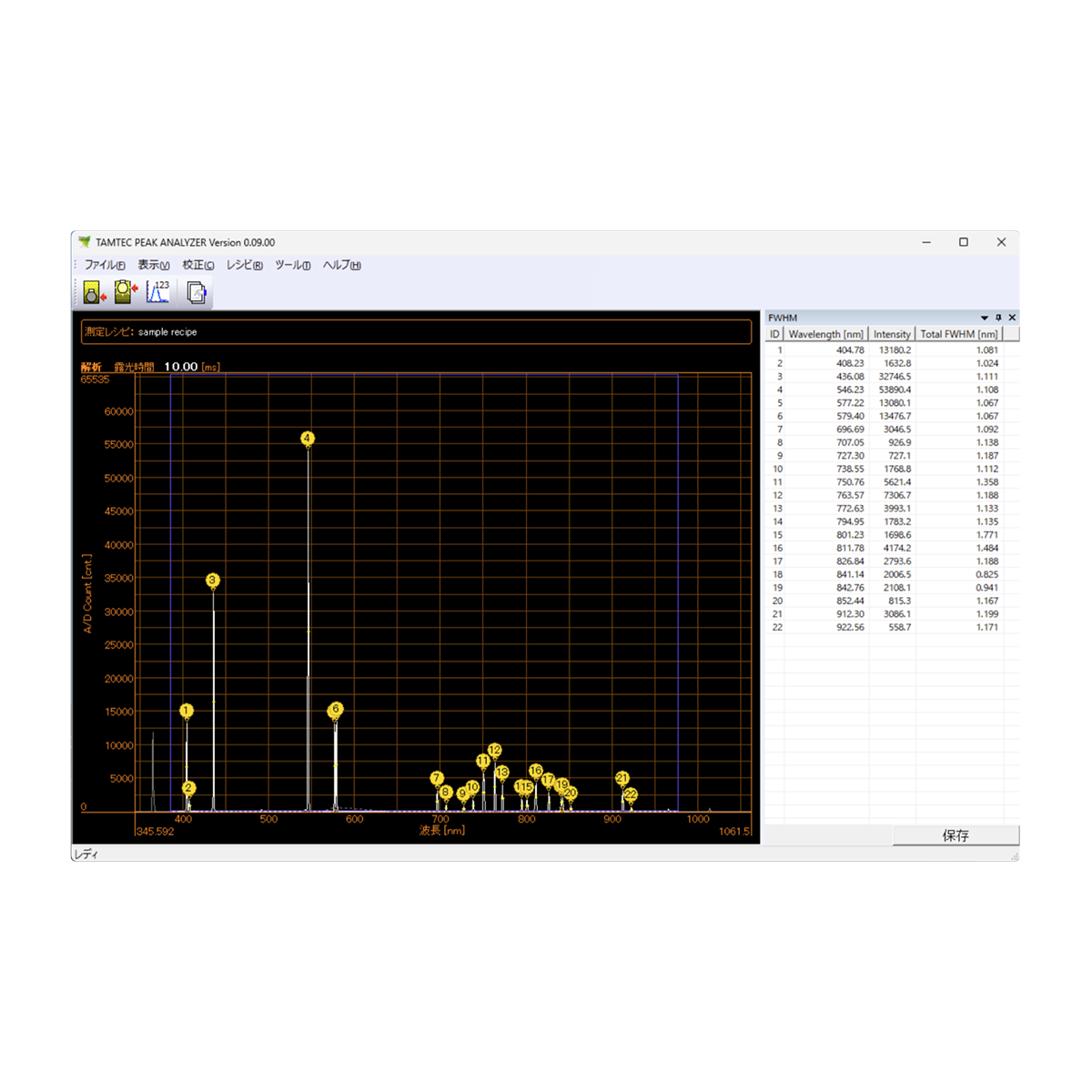
Task: Pin the FWHM panel
Action: pos(998,318)
